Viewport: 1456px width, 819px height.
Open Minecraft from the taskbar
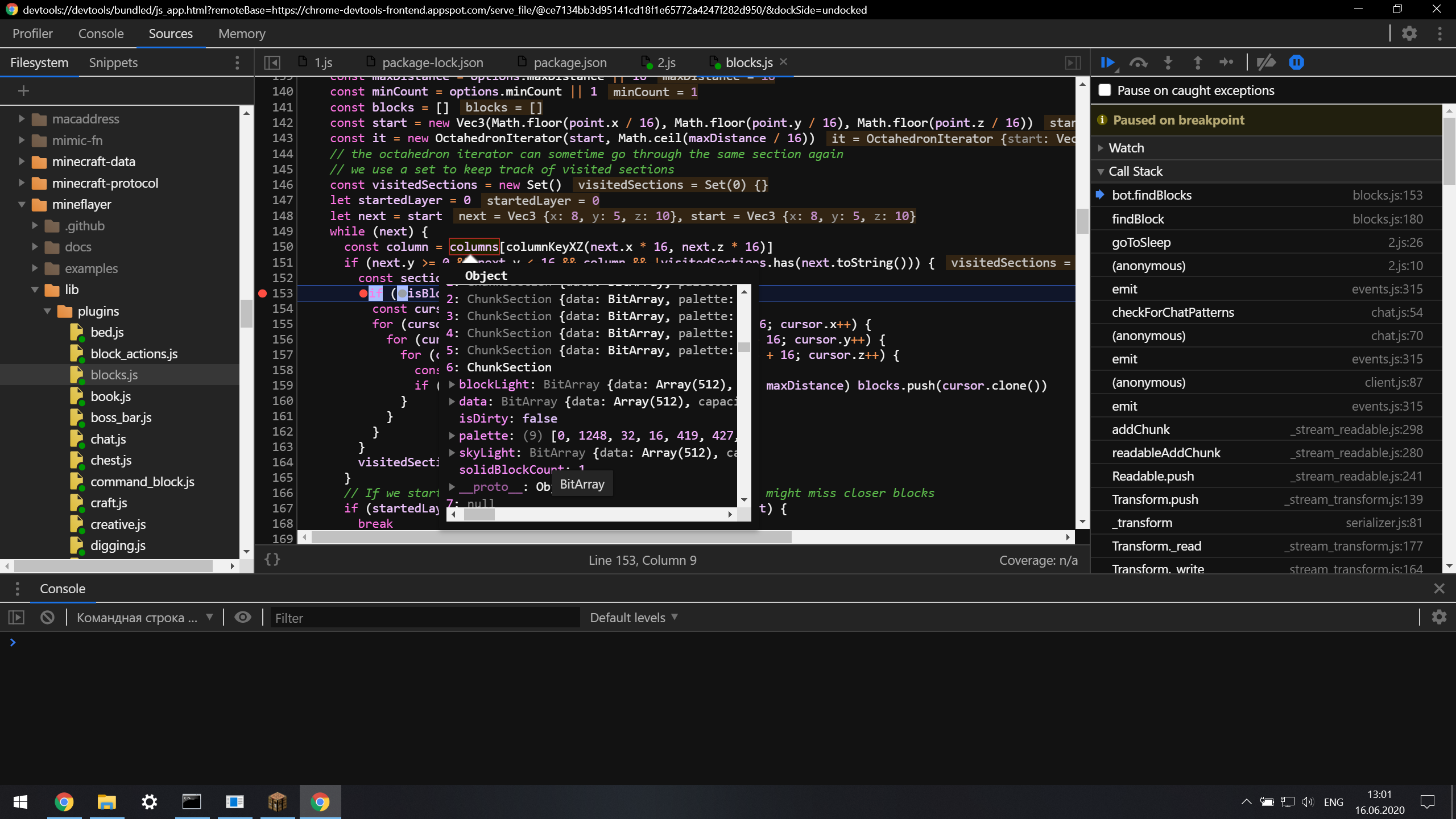coord(278,801)
